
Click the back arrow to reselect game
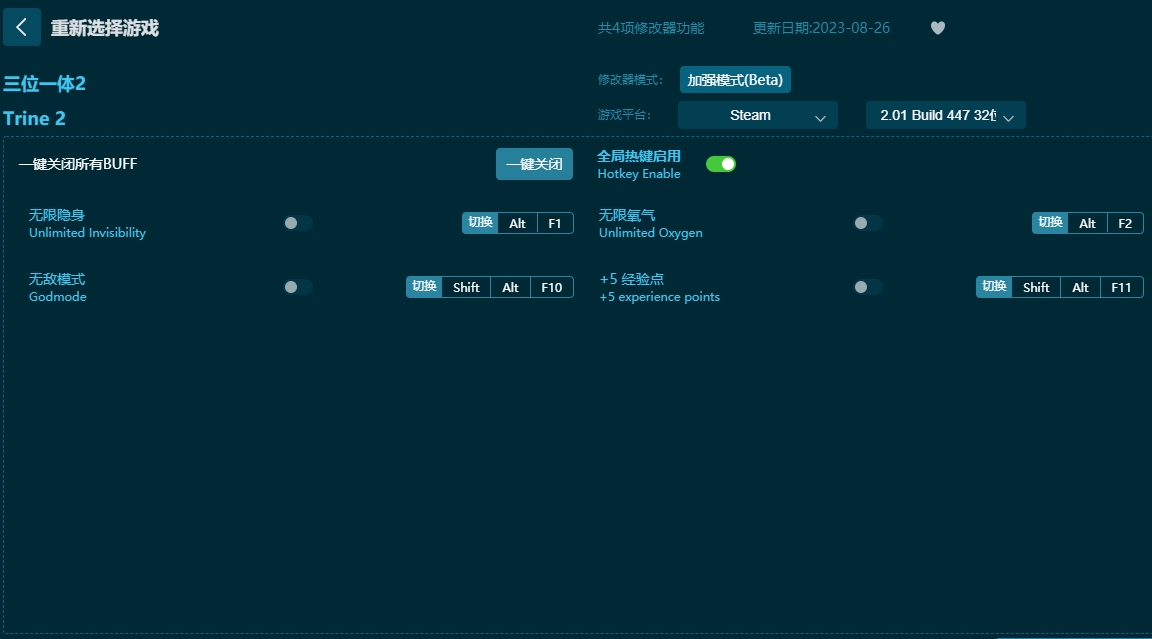(22, 27)
